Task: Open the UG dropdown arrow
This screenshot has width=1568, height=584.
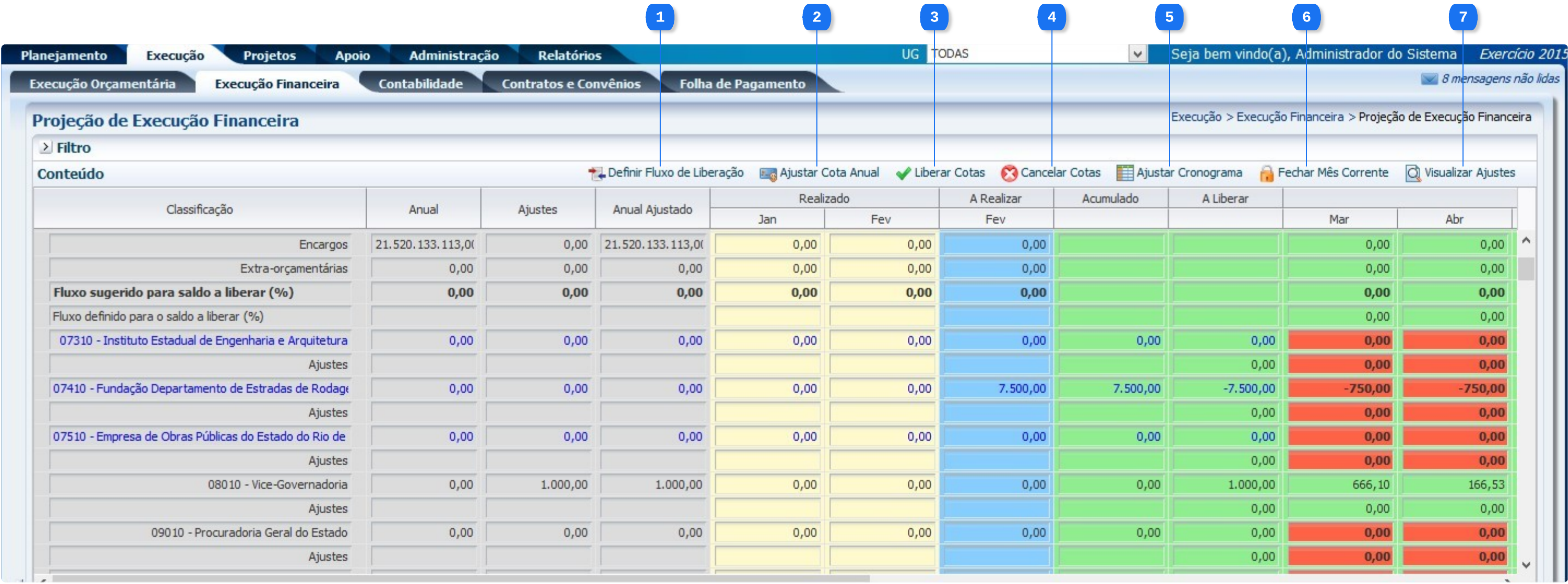Action: click(1137, 54)
